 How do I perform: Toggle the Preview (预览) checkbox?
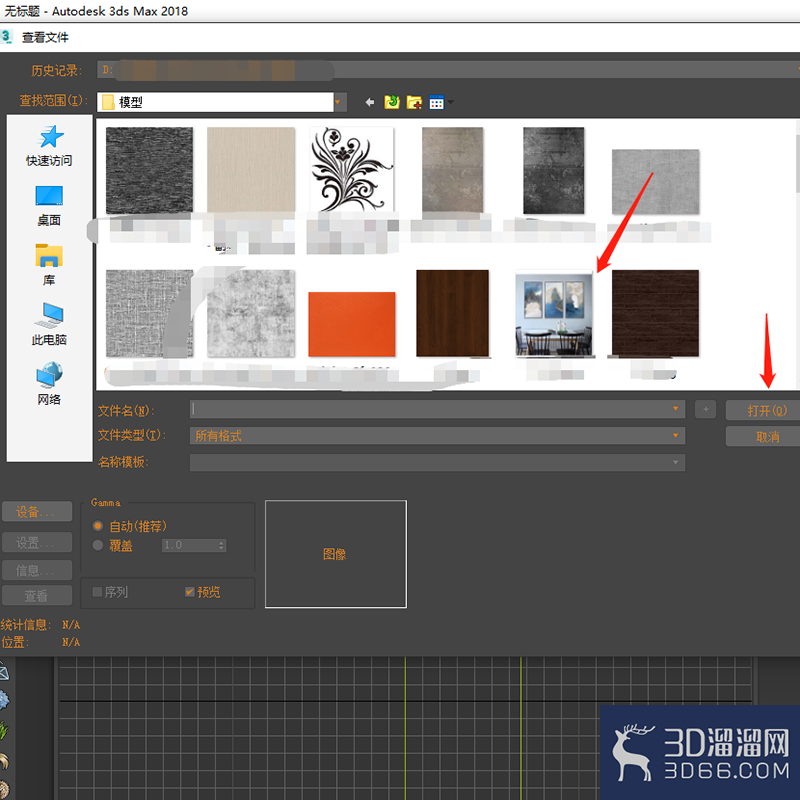coord(190,592)
